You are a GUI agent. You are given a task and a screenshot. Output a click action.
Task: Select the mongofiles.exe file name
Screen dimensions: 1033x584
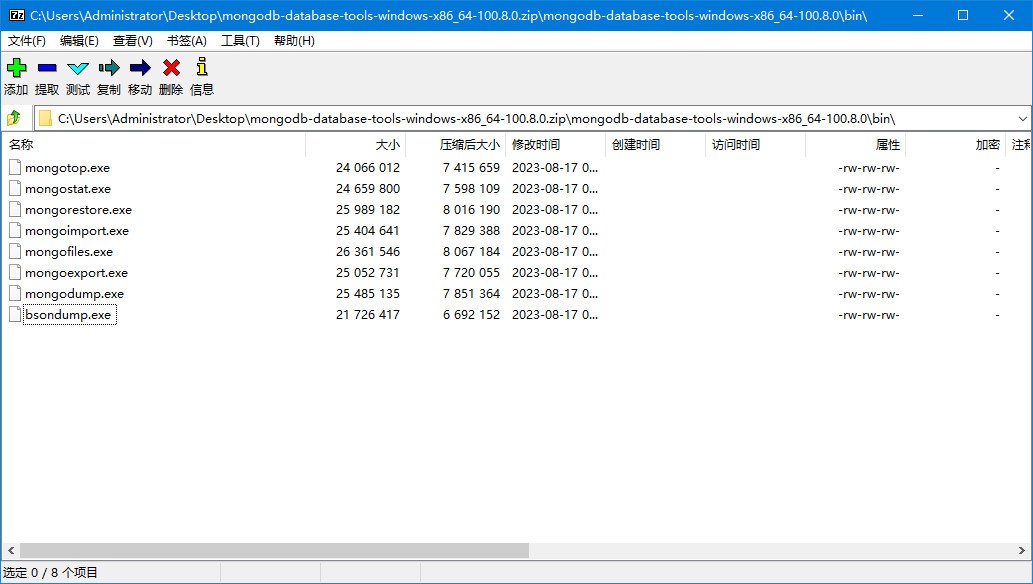pyautogui.click(x=69, y=252)
